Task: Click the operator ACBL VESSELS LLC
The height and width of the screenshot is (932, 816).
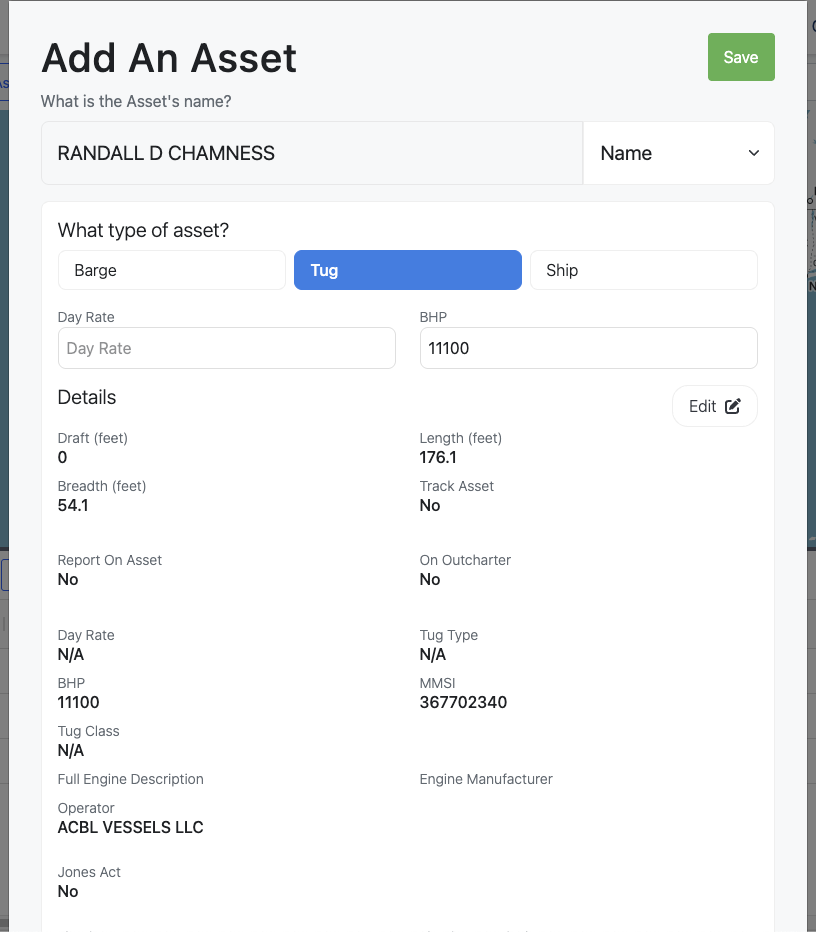Action: click(x=131, y=827)
